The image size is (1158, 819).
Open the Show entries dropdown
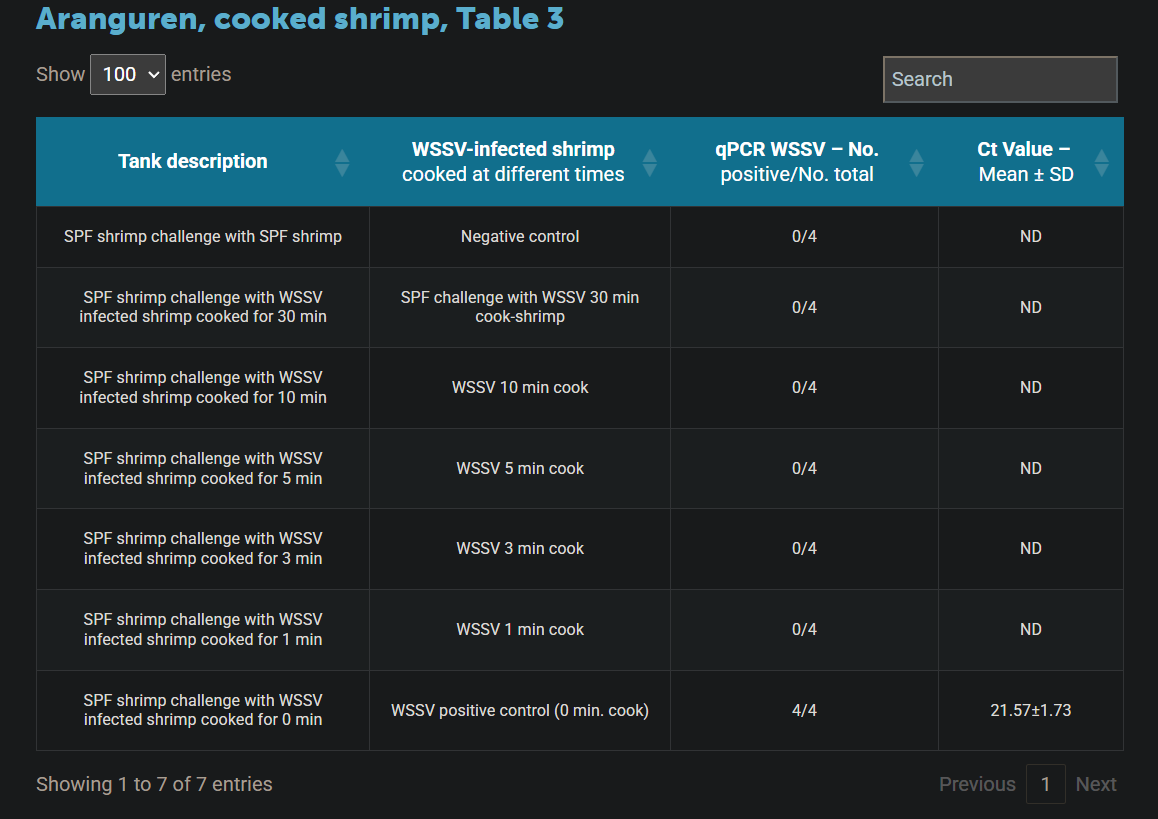(x=128, y=75)
